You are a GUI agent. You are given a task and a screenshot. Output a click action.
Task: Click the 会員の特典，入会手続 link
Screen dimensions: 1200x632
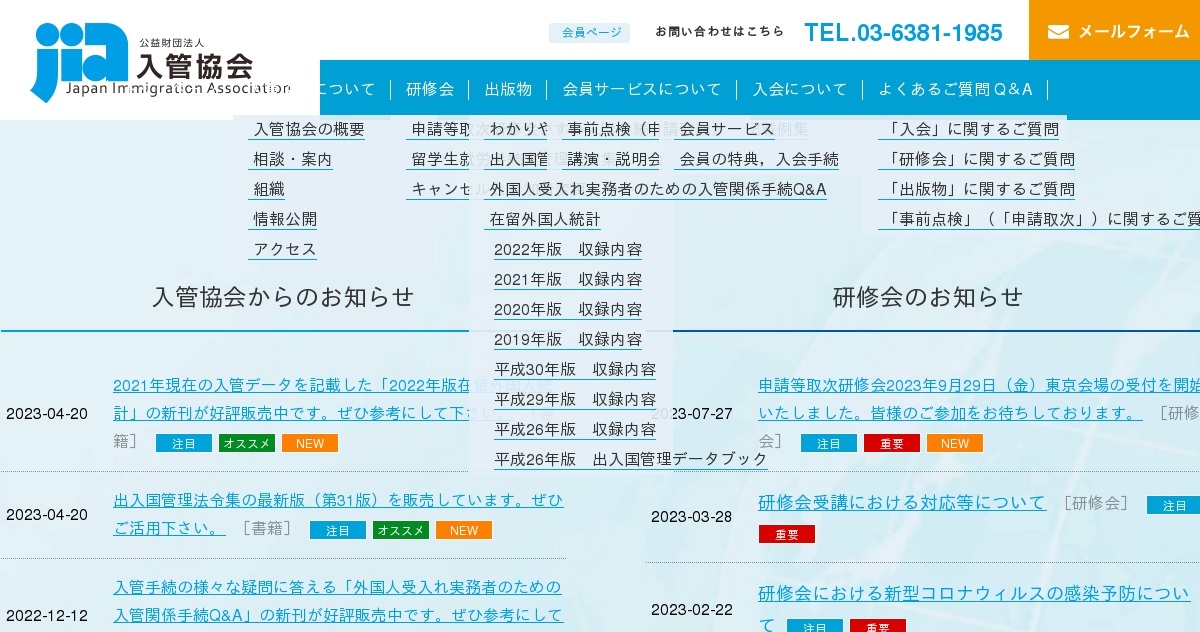759,158
